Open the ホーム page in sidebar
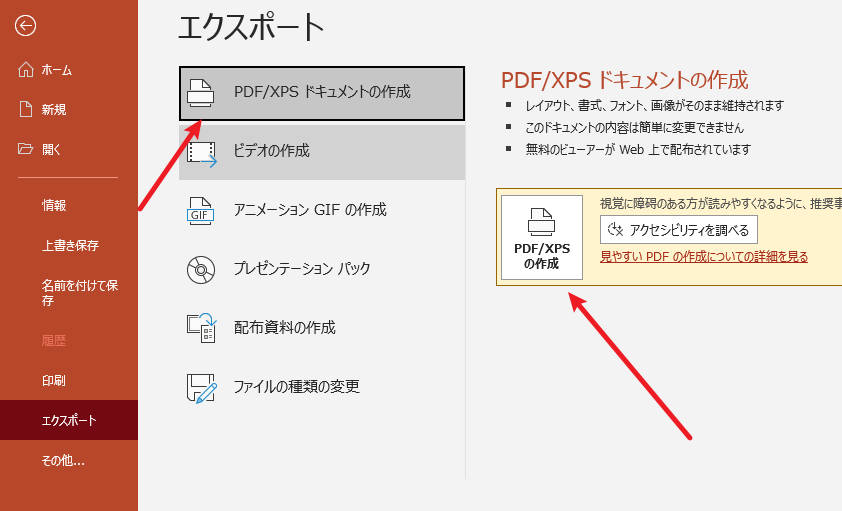Screen dimensions: 842x511 point(69,70)
